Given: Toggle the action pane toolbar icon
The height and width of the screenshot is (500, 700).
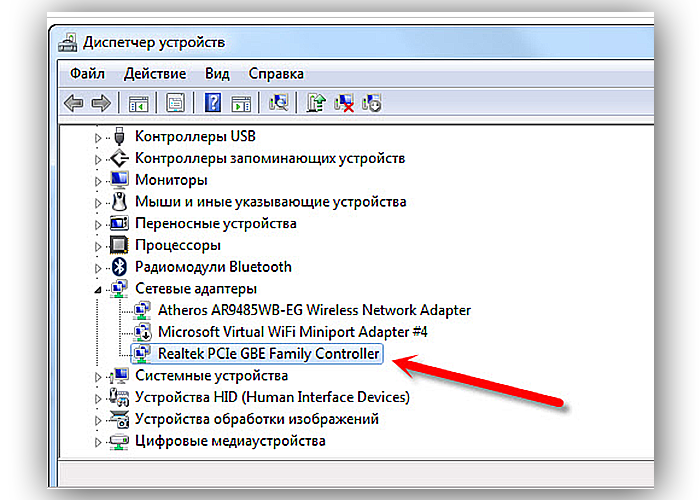Looking at the screenshot, I should pos(241,104).
